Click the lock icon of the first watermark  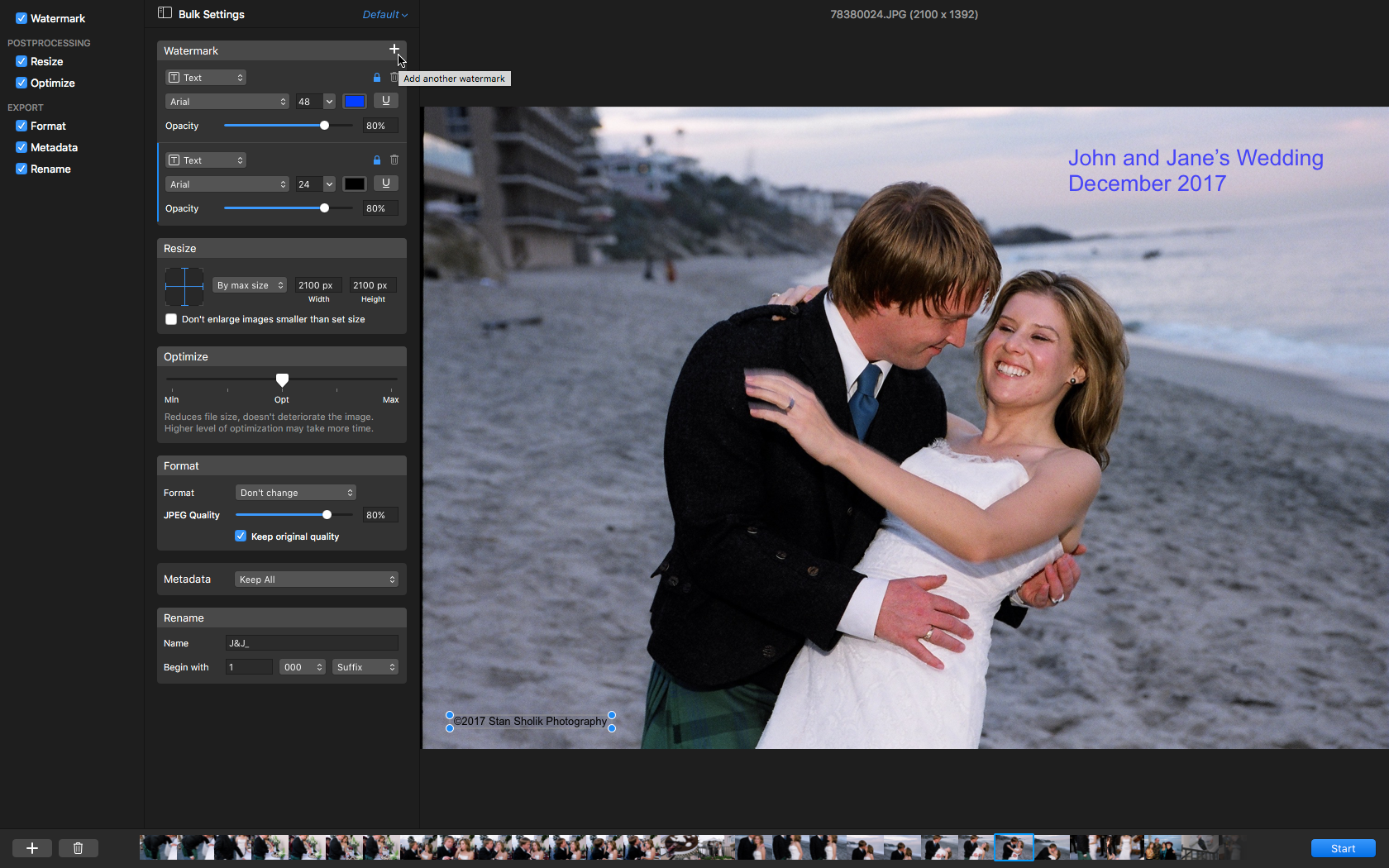point(377,78)
